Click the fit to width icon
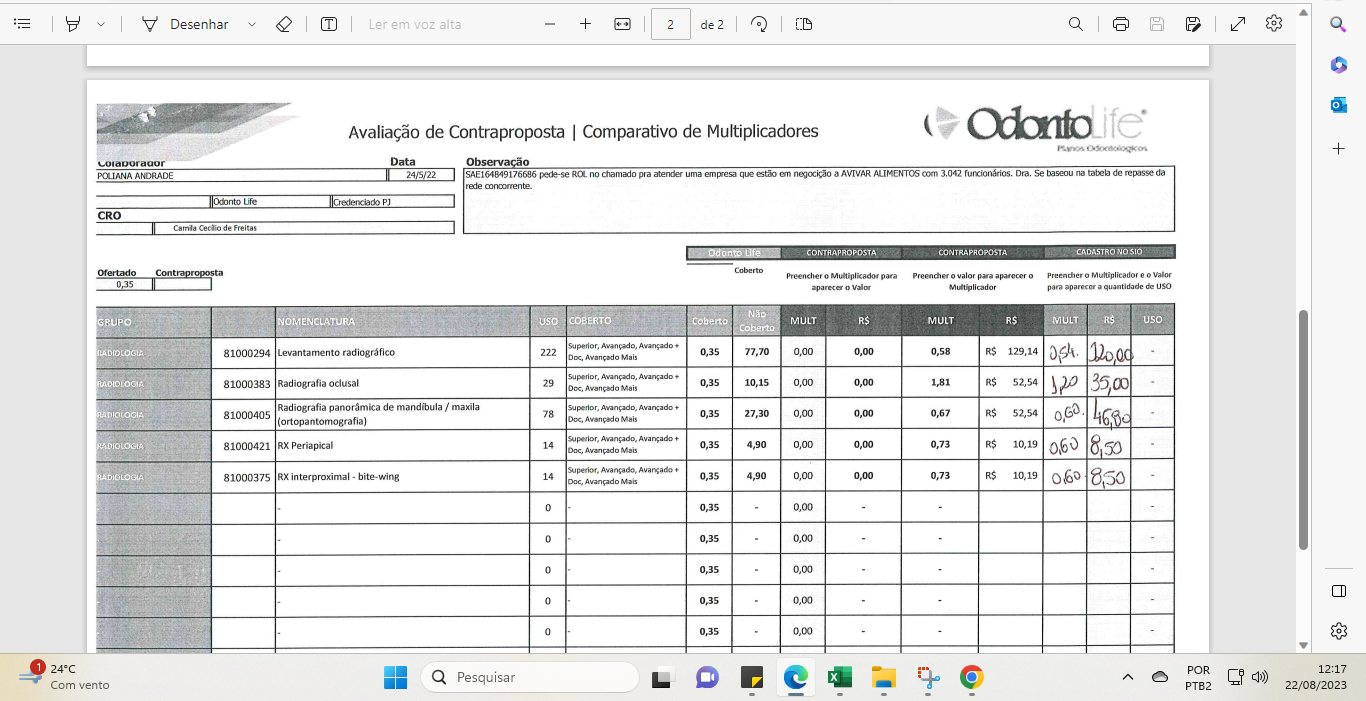The image size is (1366, 701). (622, 24)
